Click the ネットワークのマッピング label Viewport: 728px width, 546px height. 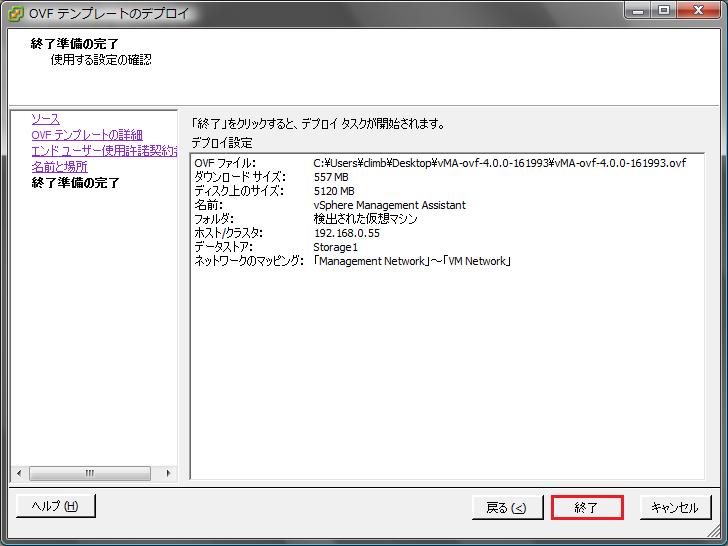click(x=249, y=261)
